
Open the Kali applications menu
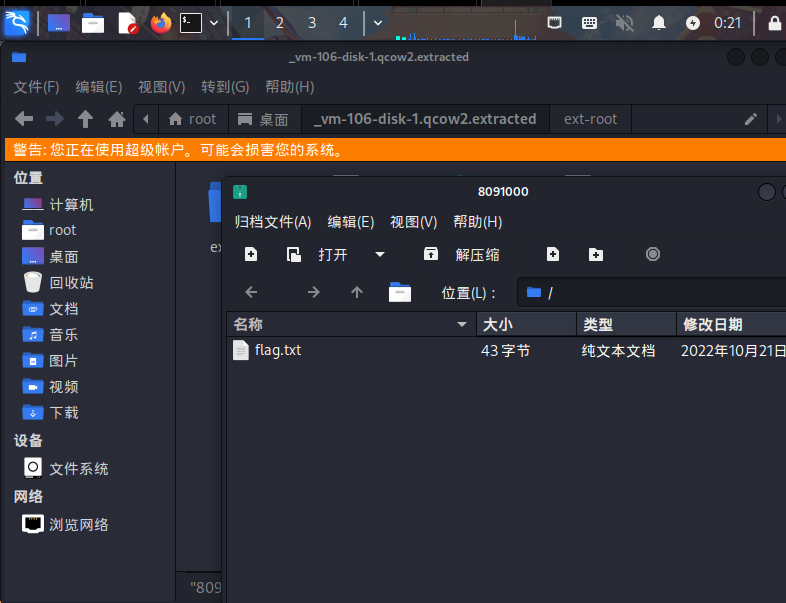click(17, 22)
